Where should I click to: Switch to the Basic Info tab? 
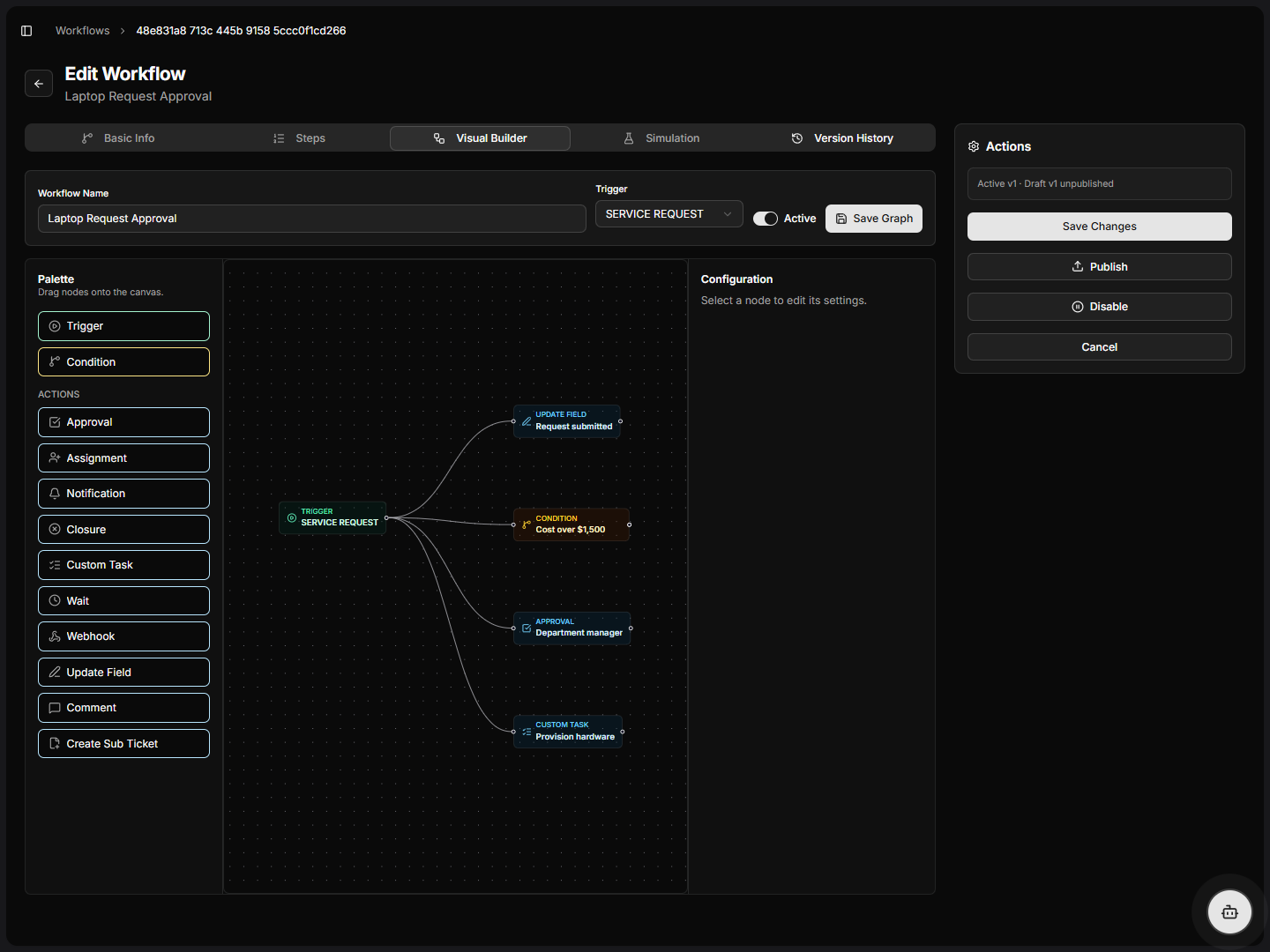click(118, 138)
